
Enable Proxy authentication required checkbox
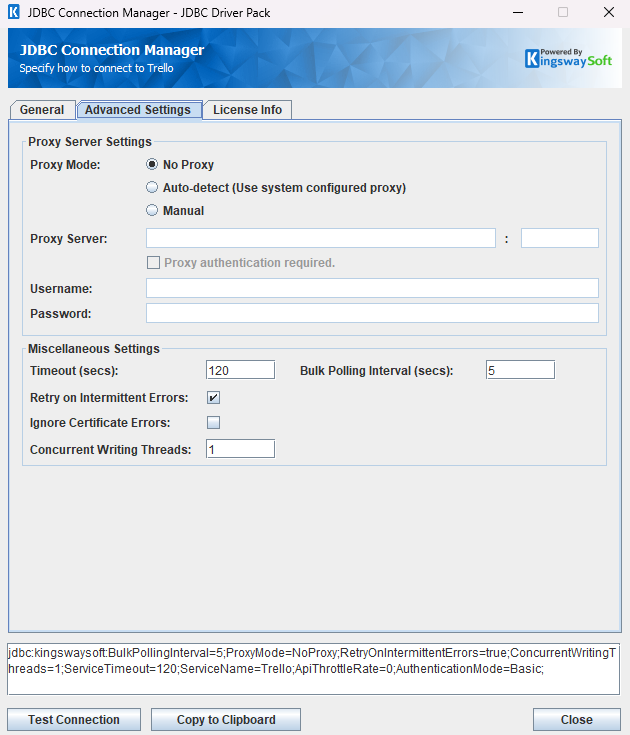pos(153,262)
